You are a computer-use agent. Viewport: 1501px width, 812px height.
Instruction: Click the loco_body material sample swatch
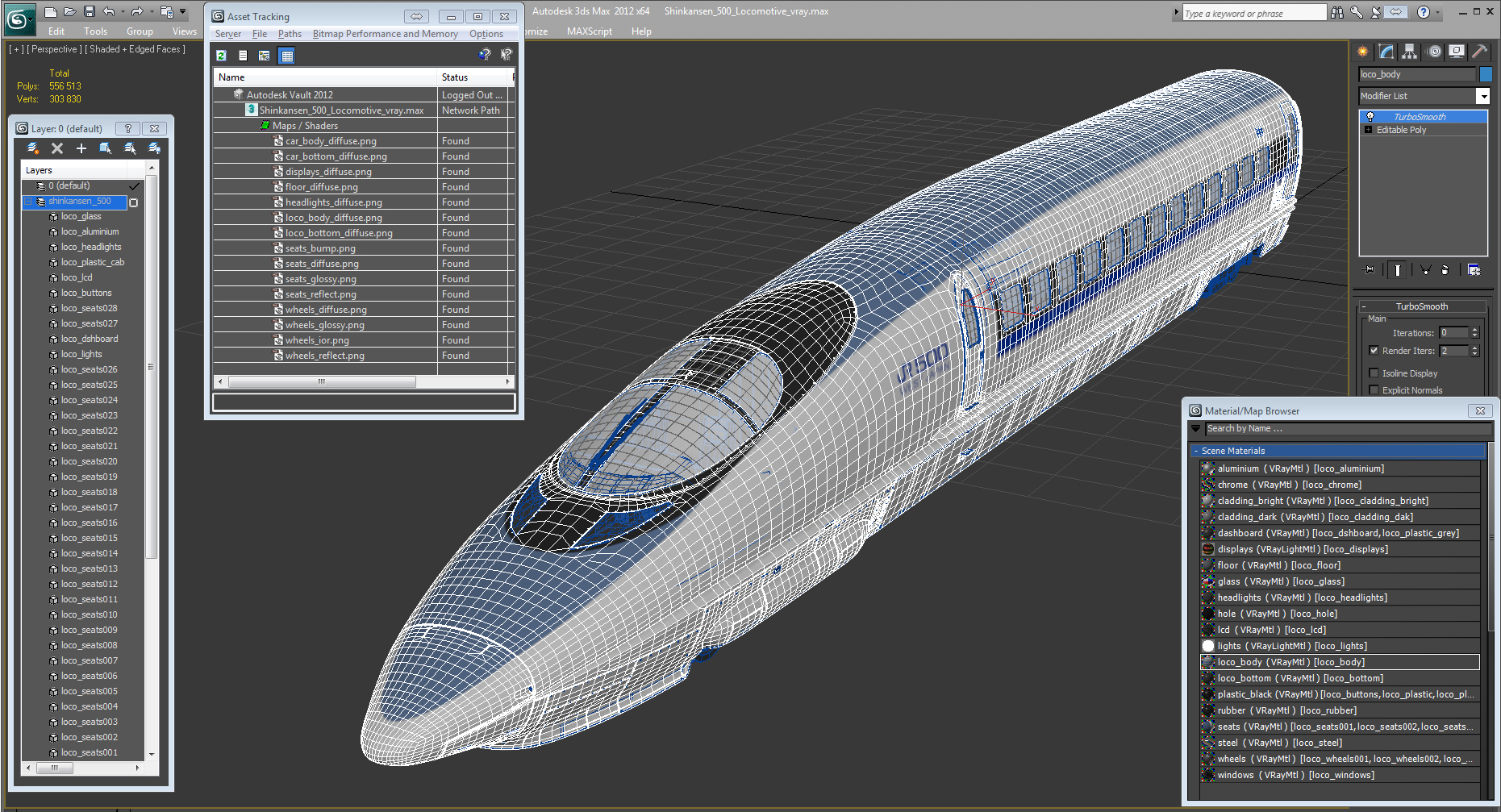pos(1208,662)
